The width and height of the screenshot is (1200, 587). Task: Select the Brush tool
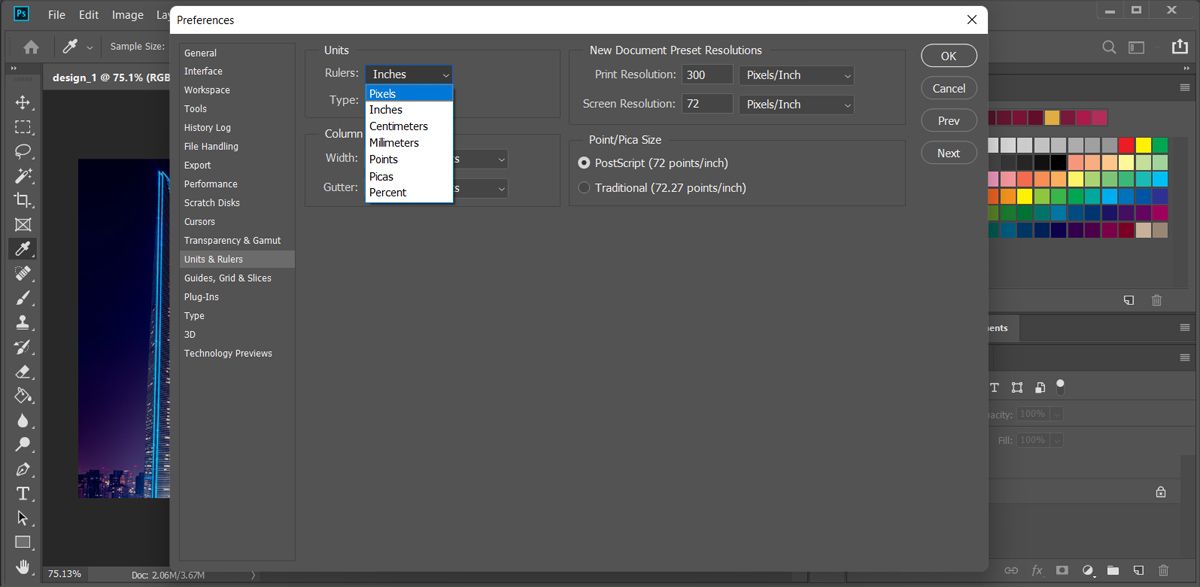pos(22,298)
